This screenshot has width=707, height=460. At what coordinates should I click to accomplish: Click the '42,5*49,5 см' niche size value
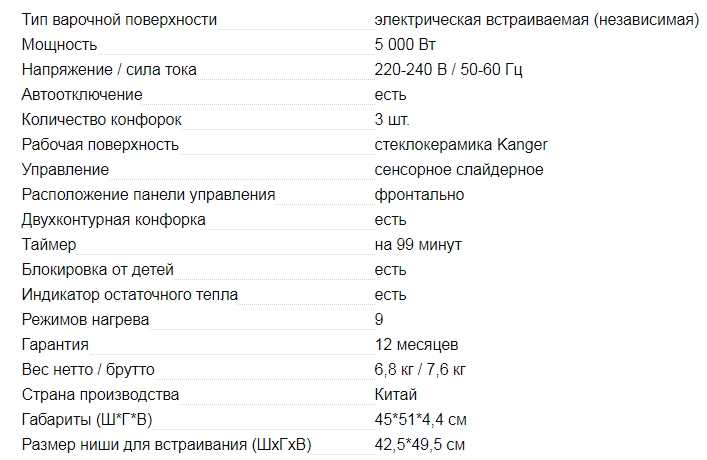[420, 444]
